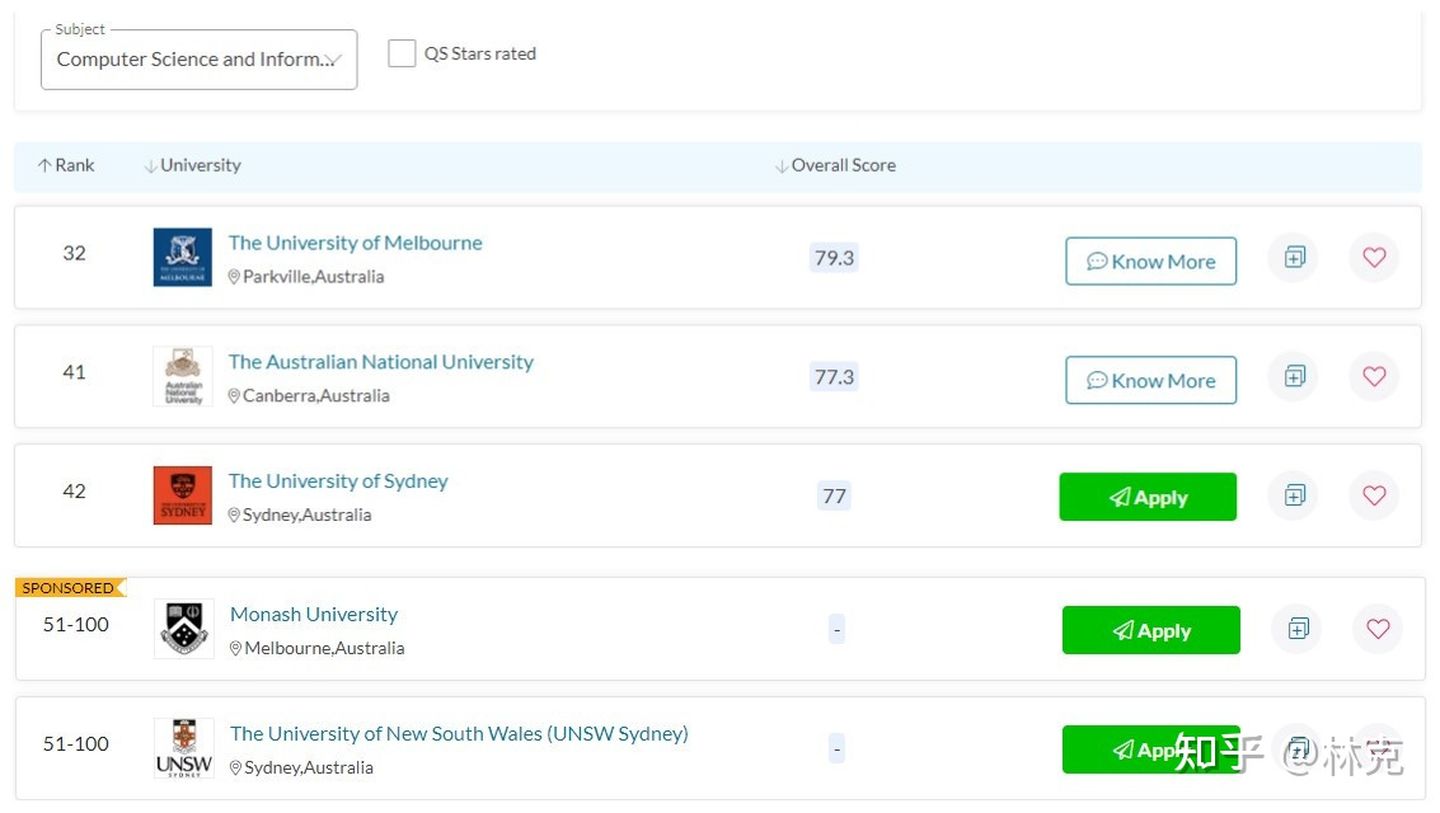The image size is (1440, 813).
Task: Open The University of New South Wales link
Action: point(459,733)
